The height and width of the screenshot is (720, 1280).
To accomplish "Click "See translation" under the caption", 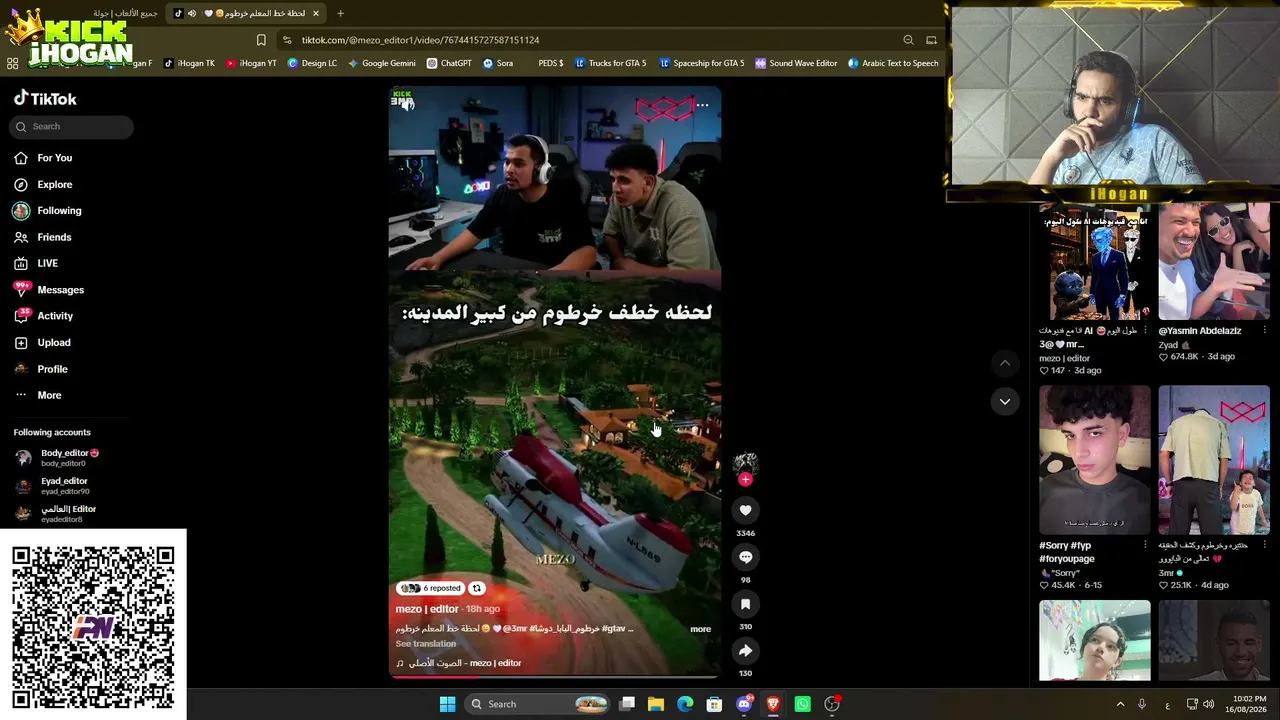I will pyautogui.click(x=426, y=644).
